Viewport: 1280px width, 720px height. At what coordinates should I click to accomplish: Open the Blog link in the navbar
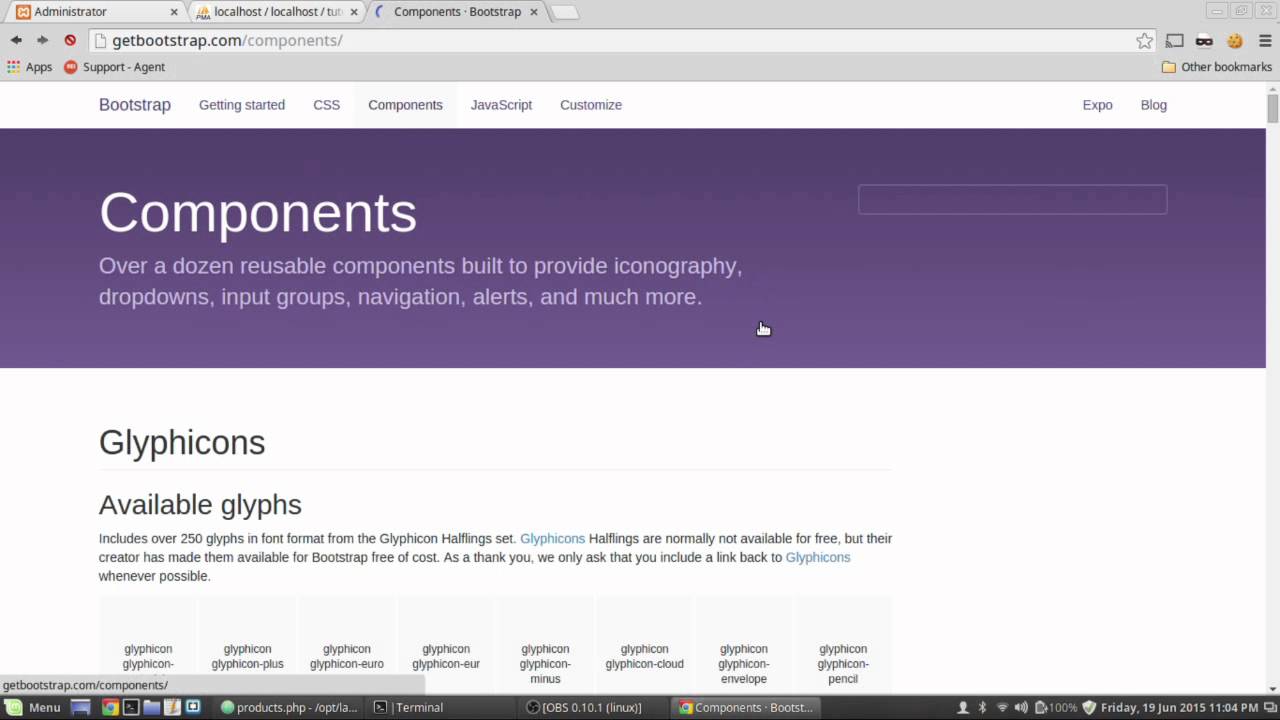point(1154,105)
